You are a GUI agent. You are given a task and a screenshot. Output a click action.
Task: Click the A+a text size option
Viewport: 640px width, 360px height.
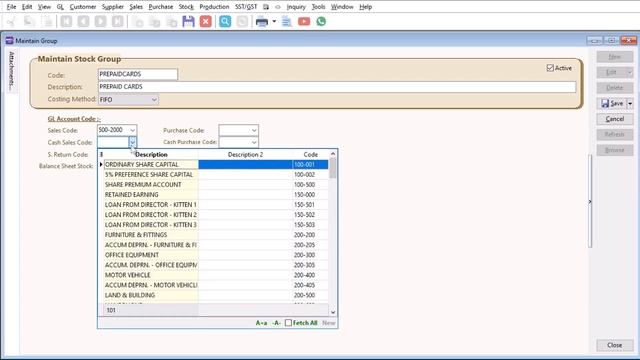(261, 323)
